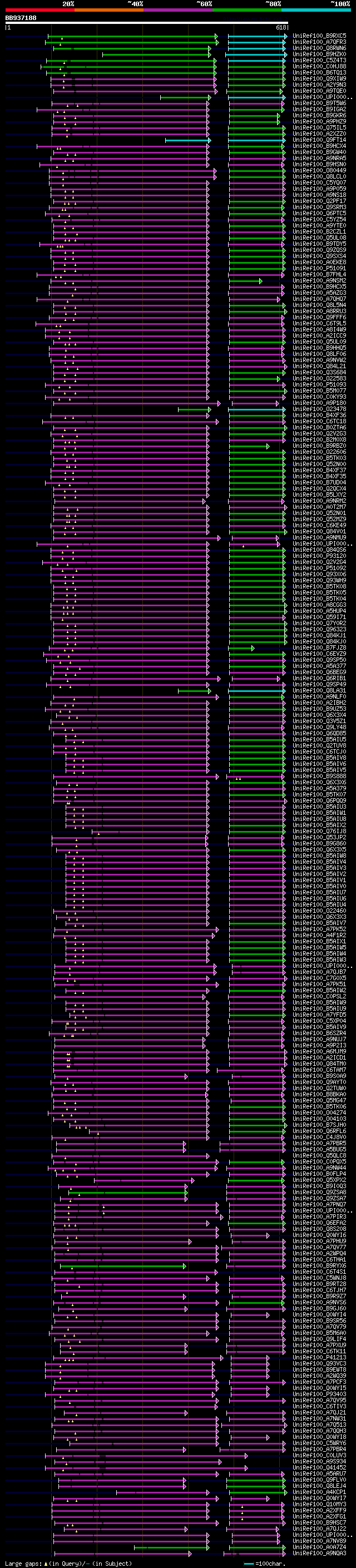Select label UniRef100_C6KE49
This screenshot has width=356, height=1568.
click(319, 525)
